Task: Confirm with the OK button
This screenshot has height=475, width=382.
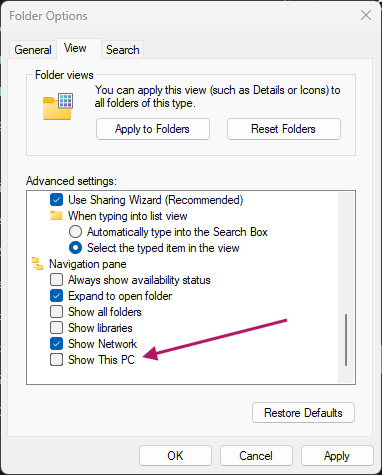Action: coord(175,456)
